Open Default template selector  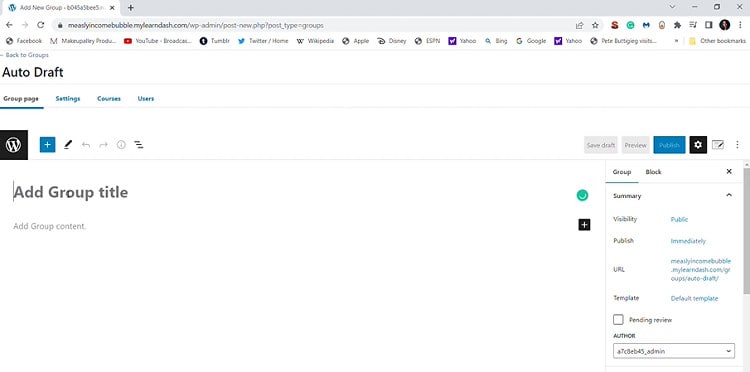point(694,298)
